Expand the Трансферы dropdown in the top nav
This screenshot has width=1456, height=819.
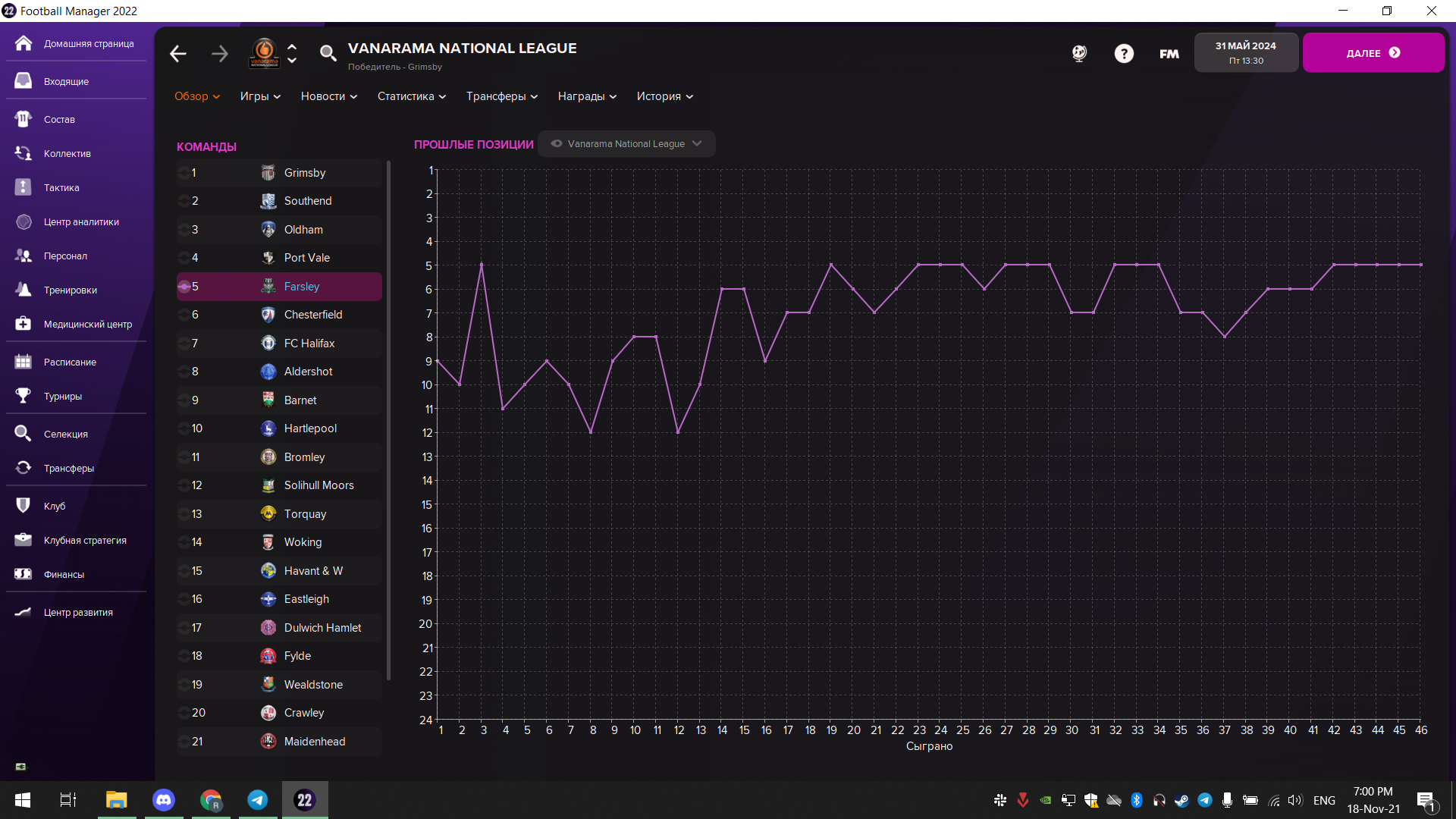point(502,96)
